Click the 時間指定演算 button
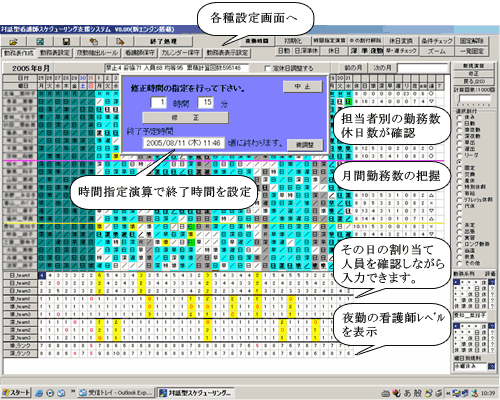Screen dimensions: 500x400 (x=329, y=41)
